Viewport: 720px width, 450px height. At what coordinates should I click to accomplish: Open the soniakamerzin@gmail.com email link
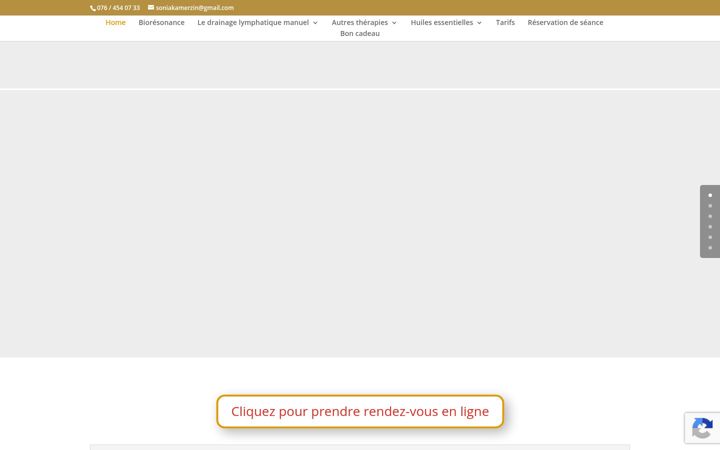click(x=195, y=8)
